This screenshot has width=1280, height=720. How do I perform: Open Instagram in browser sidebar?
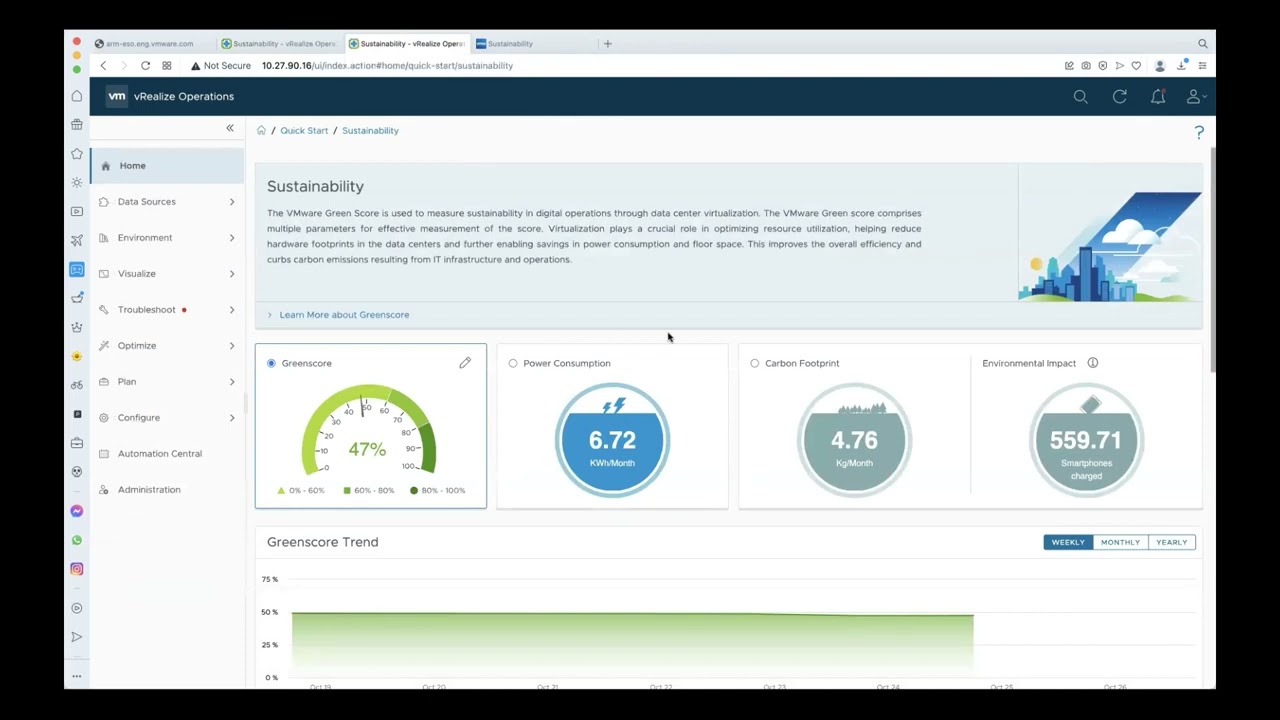point(77,569)
